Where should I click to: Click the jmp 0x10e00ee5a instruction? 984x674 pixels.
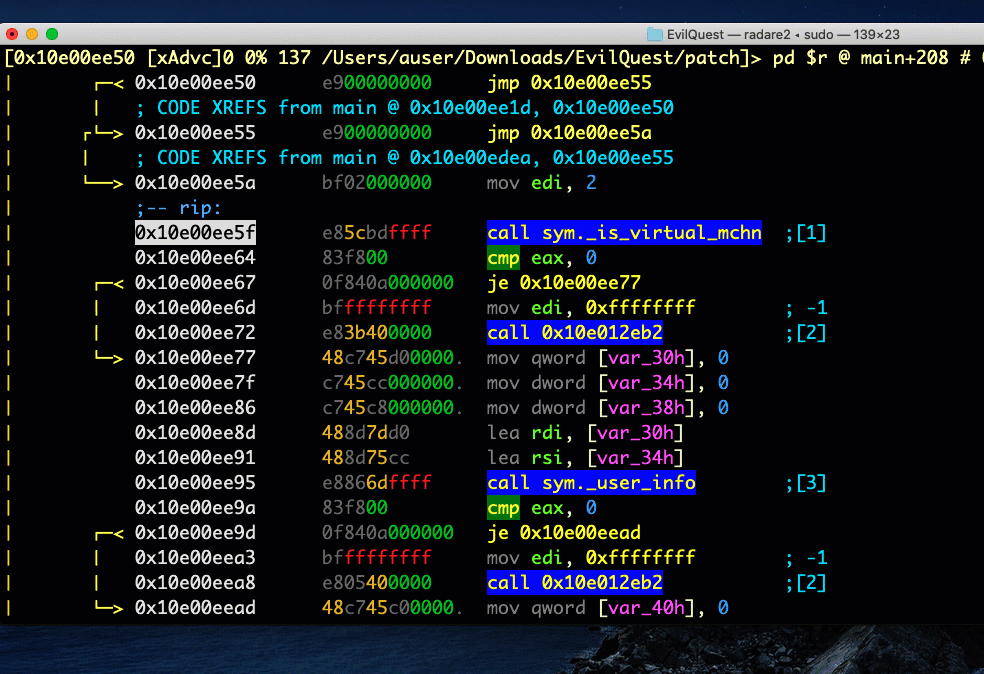tap(569, 133)
